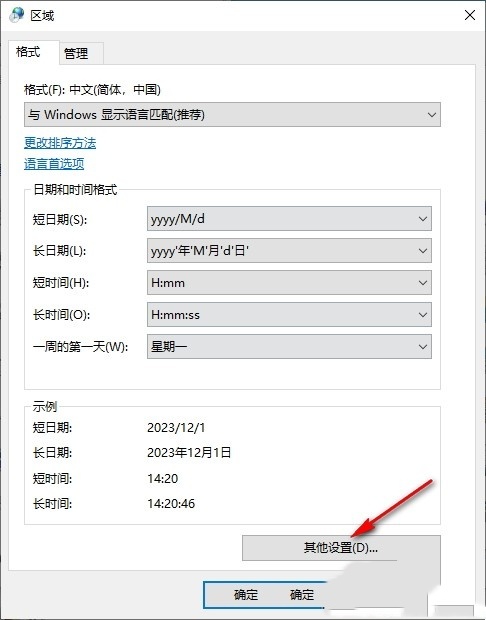This screenshot has height=620, width=486.
Task: Expand the 长日期 format dropdown arrow
Action: [x=422, y=251]
